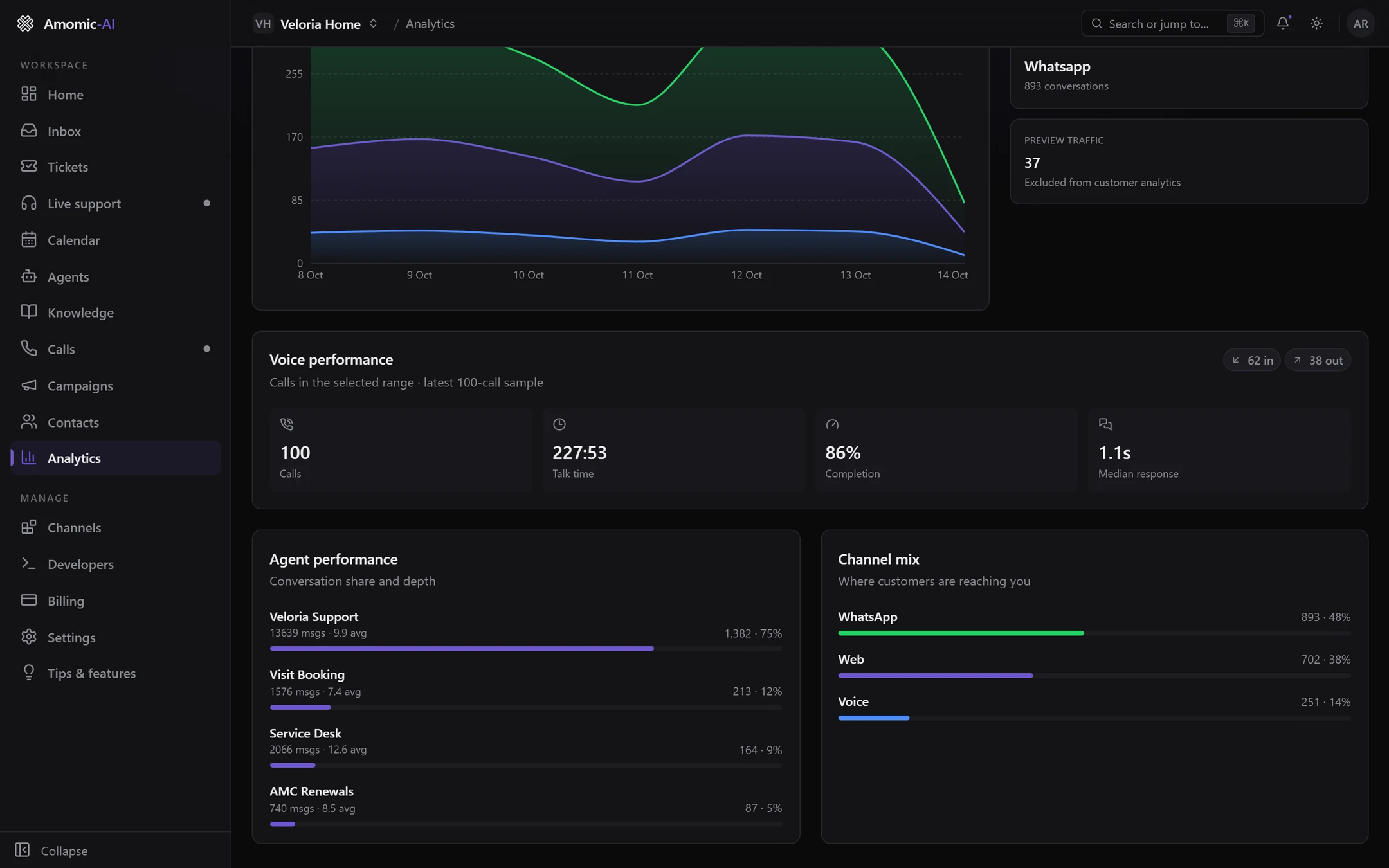Image resolution: width=1389 pixels, height=868 pixels.
Task: Click the Calls status dot
Action: coord(206,348)
